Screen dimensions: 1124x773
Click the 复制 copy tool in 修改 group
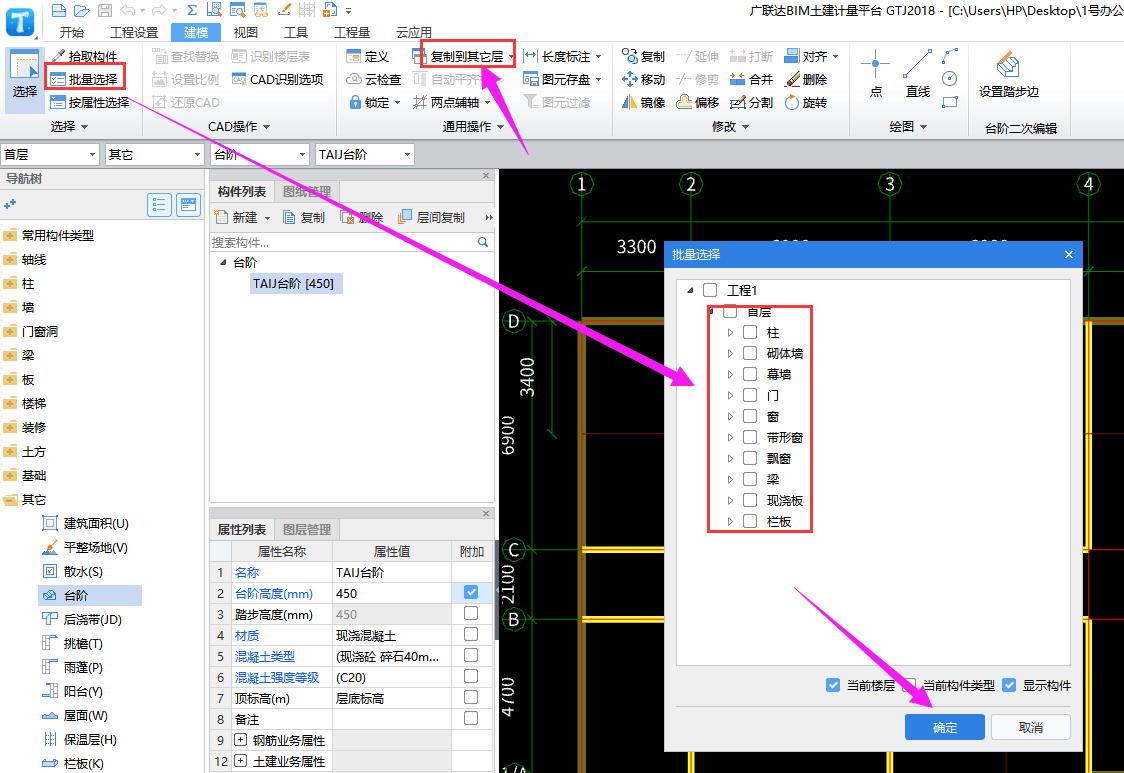point(643,56)
